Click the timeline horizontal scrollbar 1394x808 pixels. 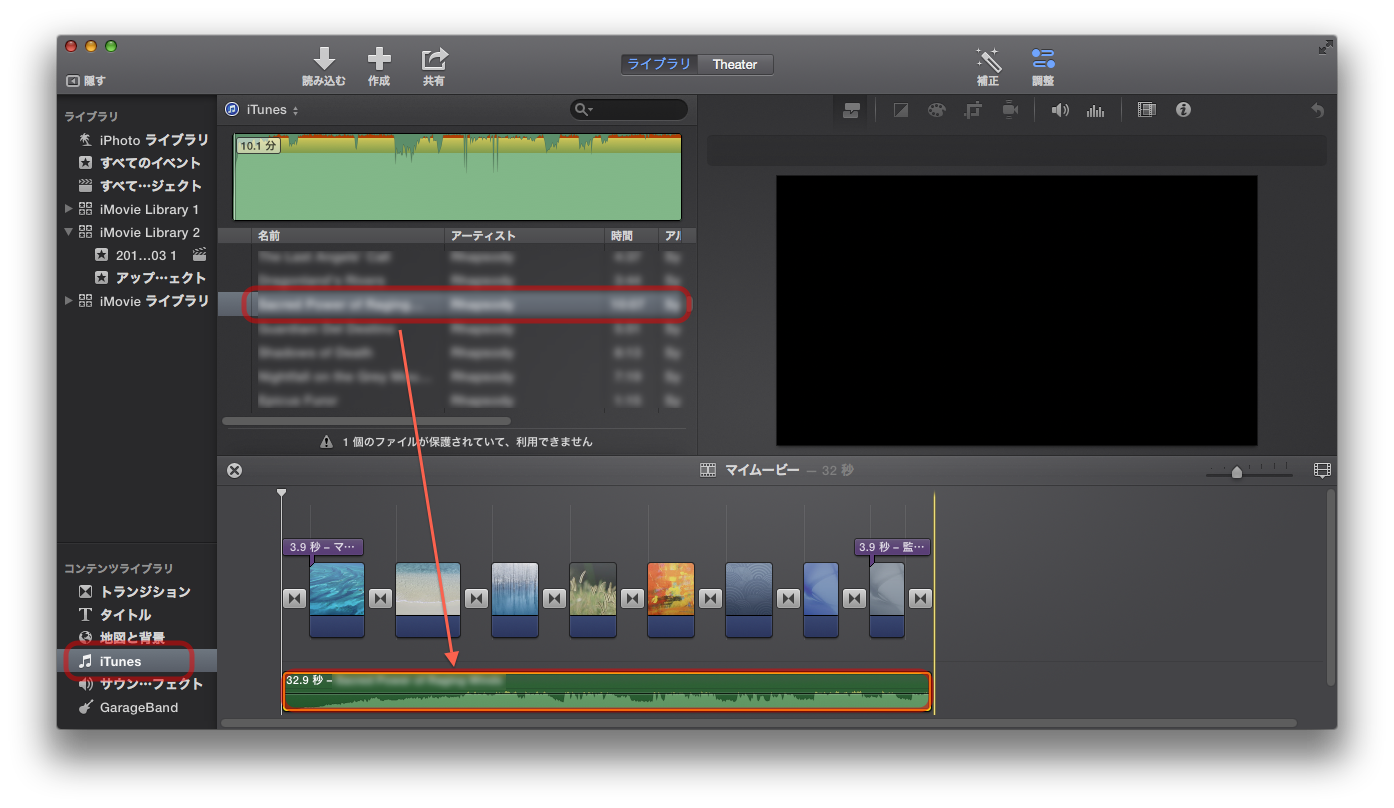point(758,722)
